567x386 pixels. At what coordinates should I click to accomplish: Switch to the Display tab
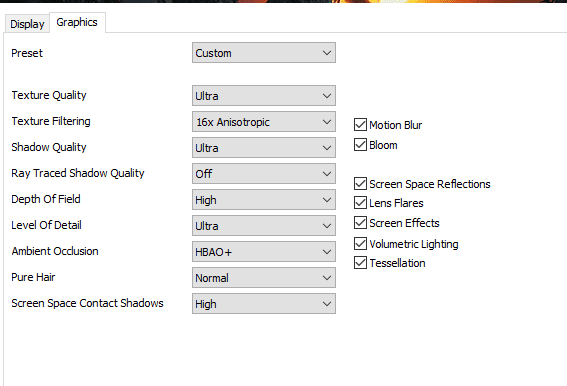27,24
